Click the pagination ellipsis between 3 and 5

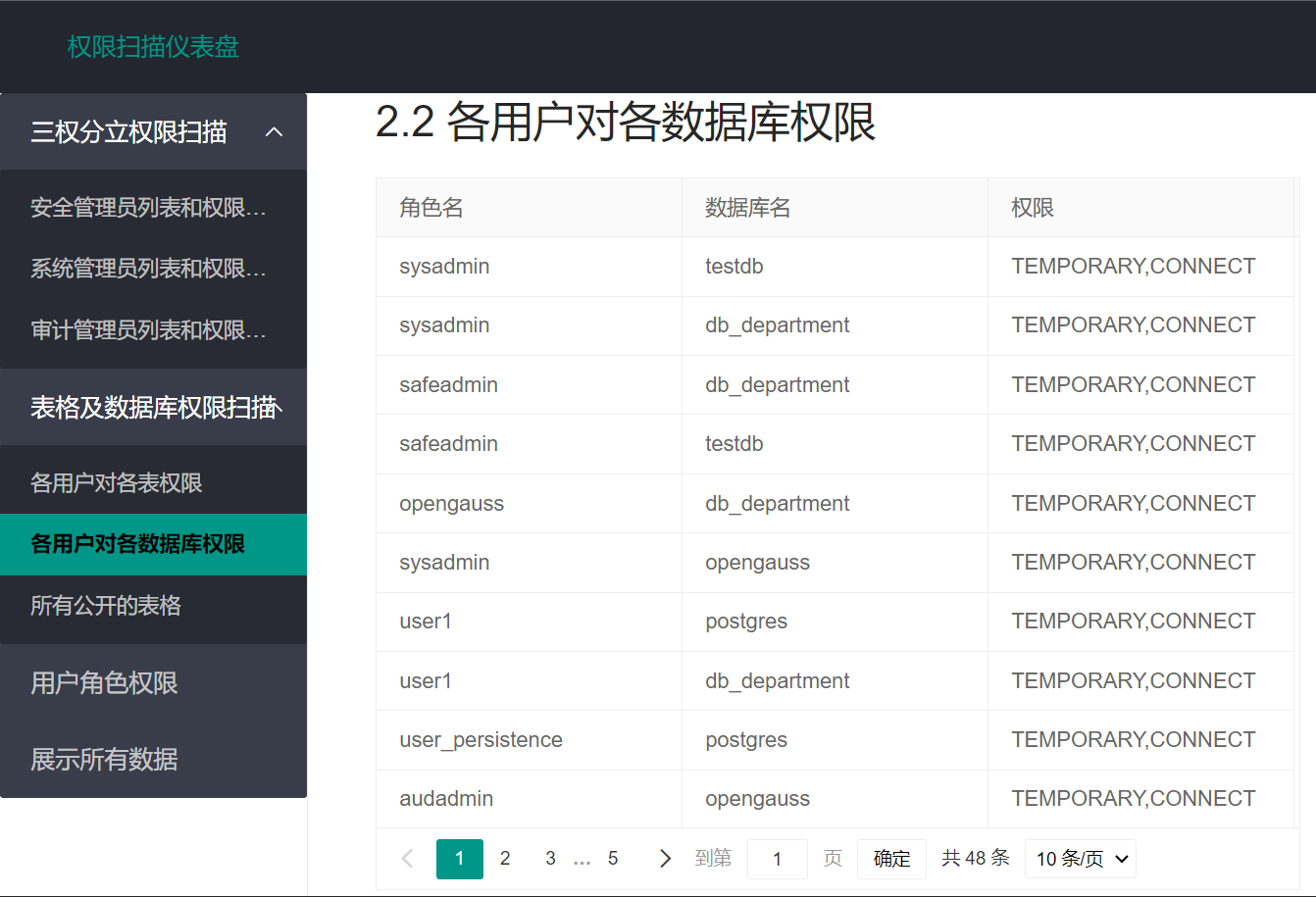[582, 860]
